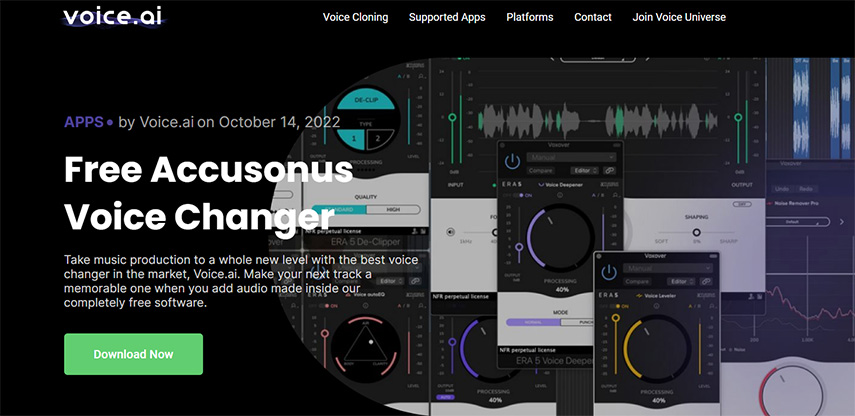The height and width of the screenshot is (416, 855).
Task: Open the APPS category link
Action: point(83,122)
